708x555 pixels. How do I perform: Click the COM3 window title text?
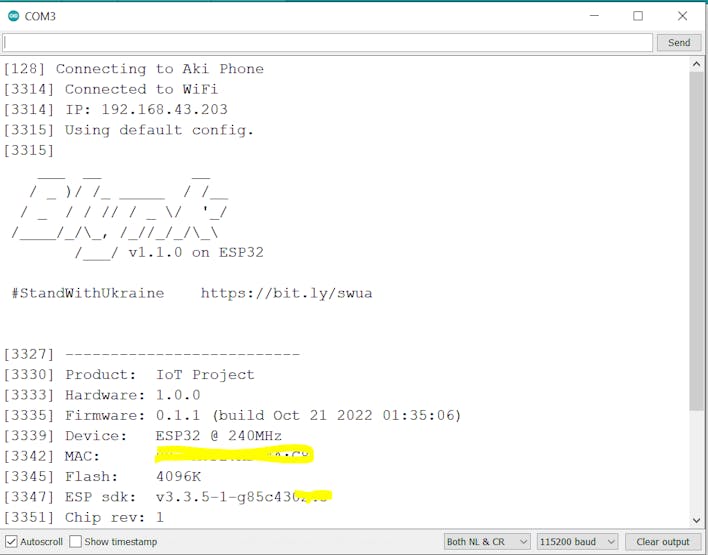tap(40, 16)
